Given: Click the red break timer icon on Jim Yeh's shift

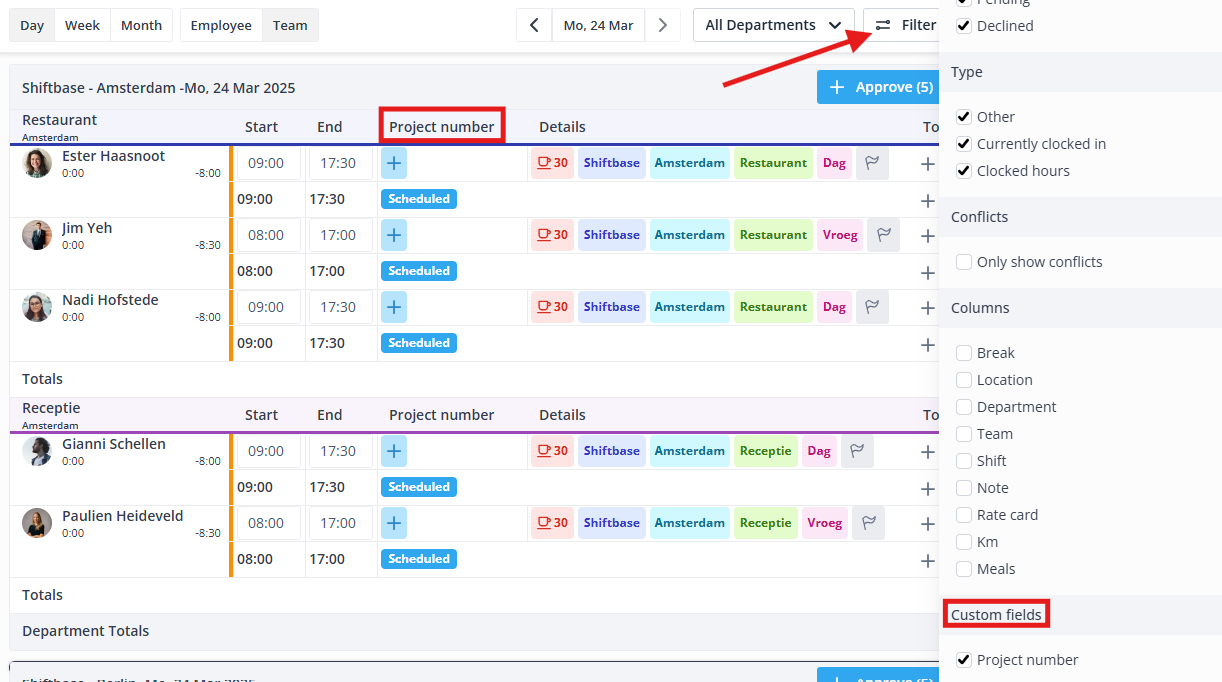Looking at the screenshot, I should tap(552, 234).
